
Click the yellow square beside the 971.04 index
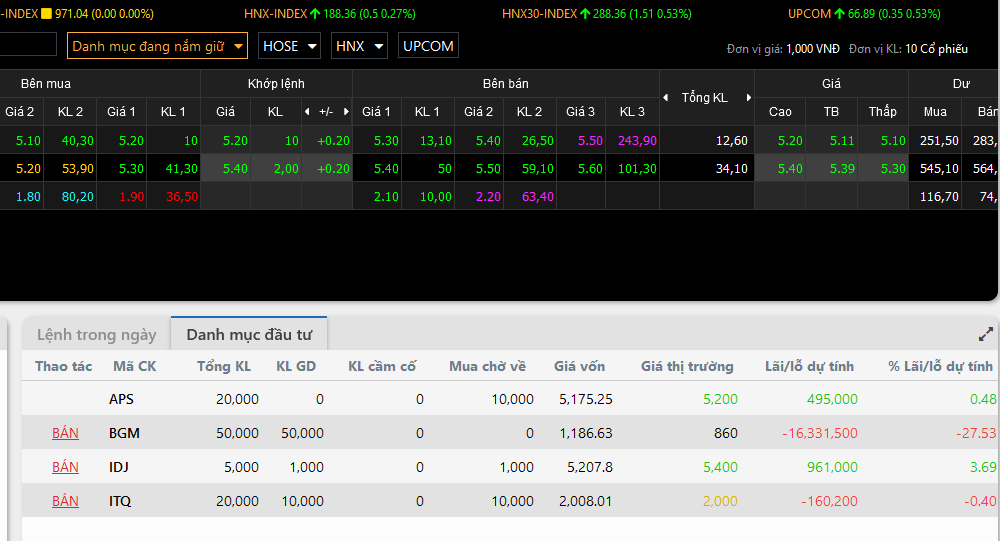coord(47,13)
